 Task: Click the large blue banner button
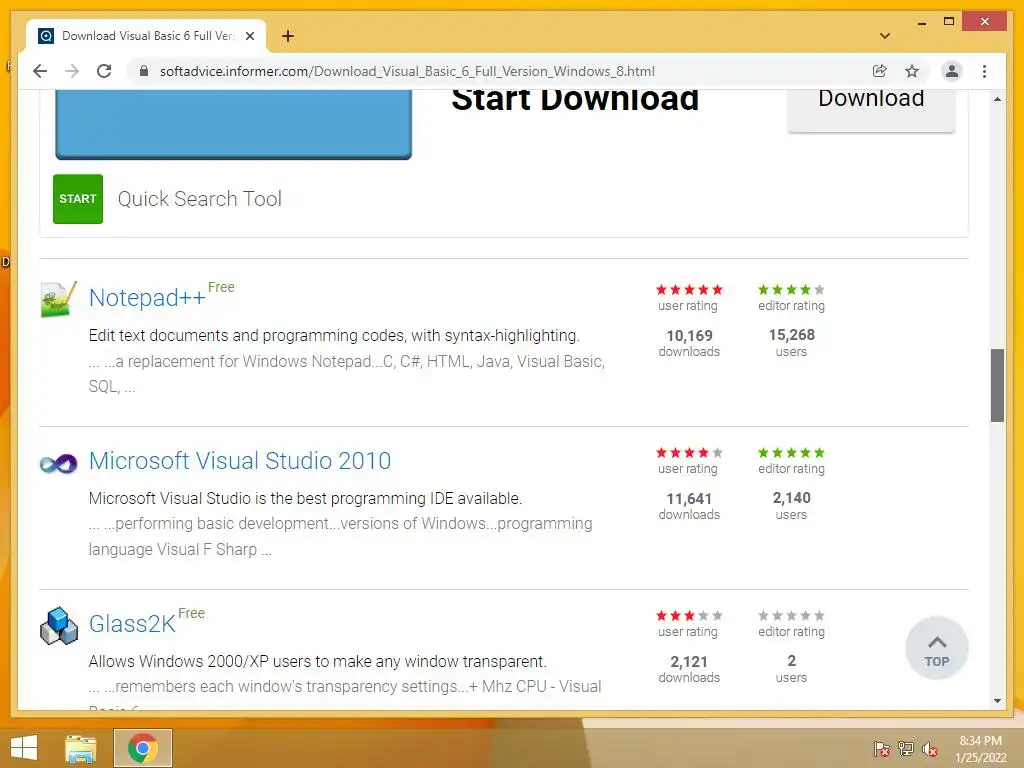point(234,124)
